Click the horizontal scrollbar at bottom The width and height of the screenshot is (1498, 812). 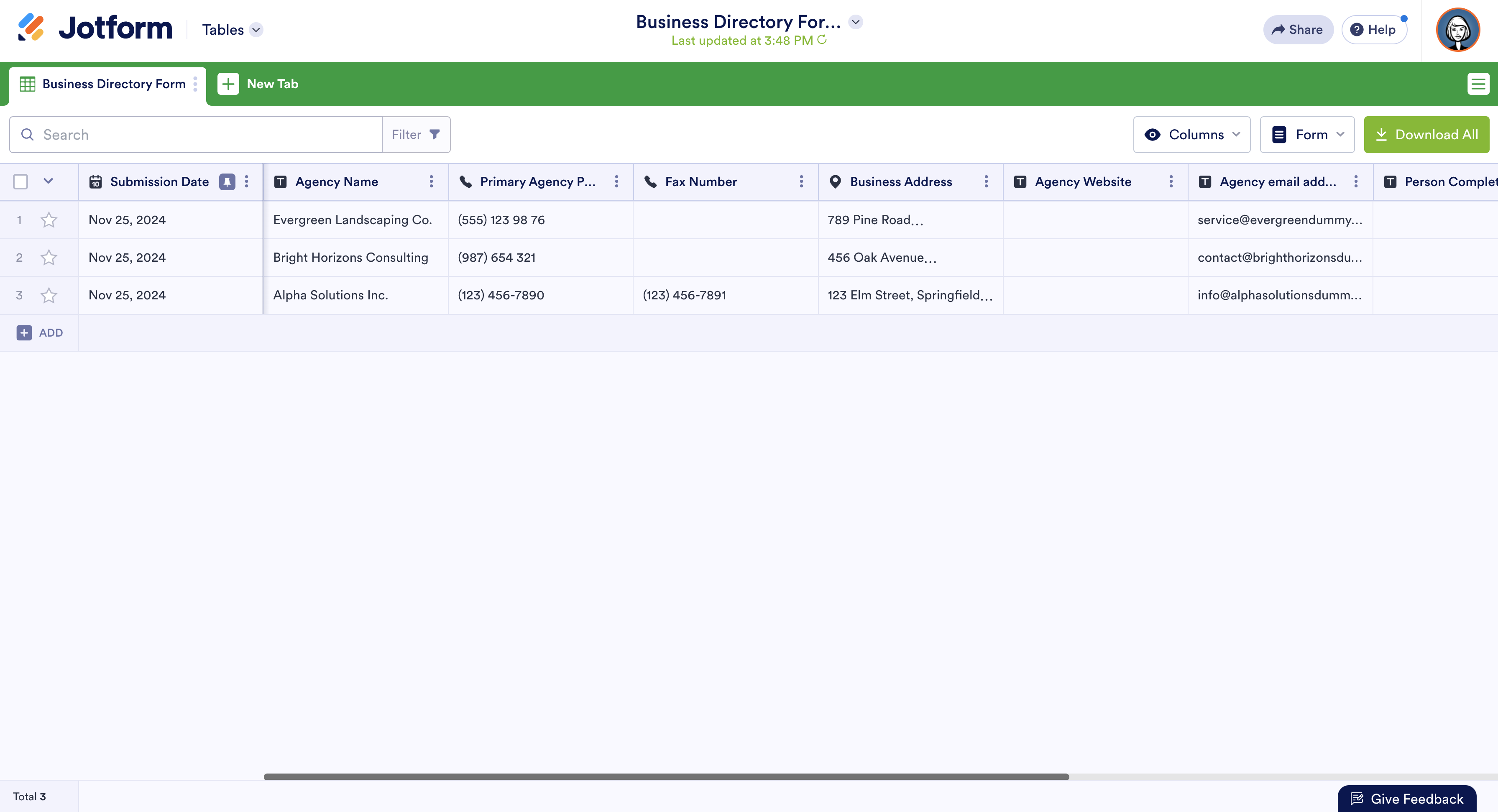pyautogui.click(x=666, y=776)
